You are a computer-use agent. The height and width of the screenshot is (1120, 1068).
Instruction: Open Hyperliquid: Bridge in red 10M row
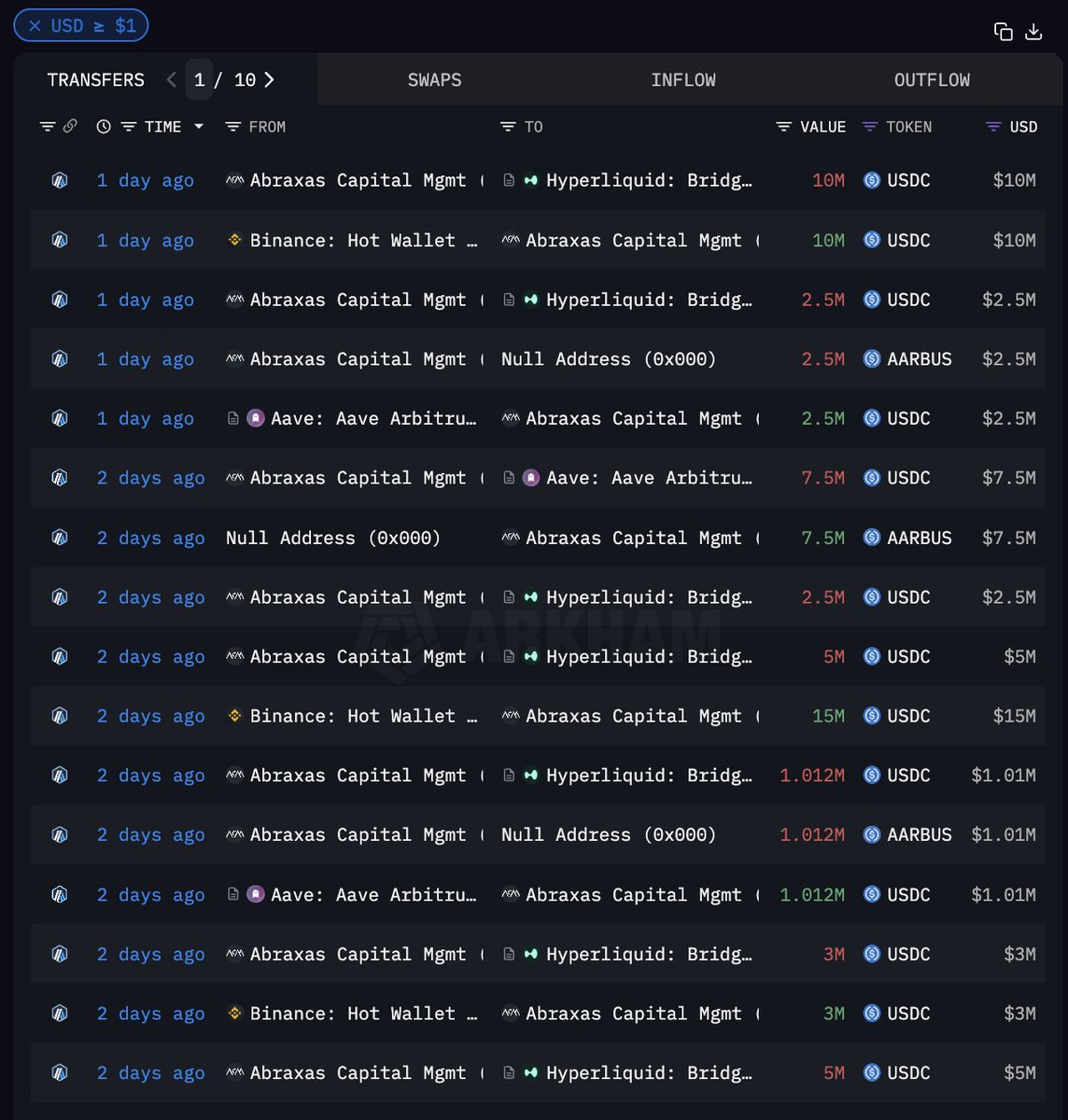[649, 180]
